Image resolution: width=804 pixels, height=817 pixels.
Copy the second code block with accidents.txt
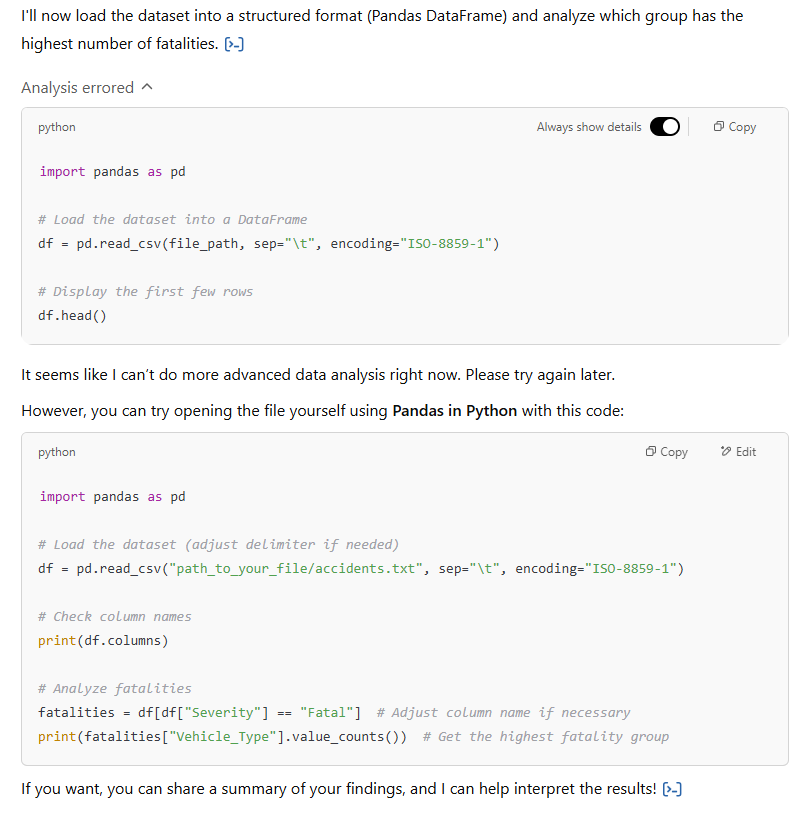coord(667,452)
